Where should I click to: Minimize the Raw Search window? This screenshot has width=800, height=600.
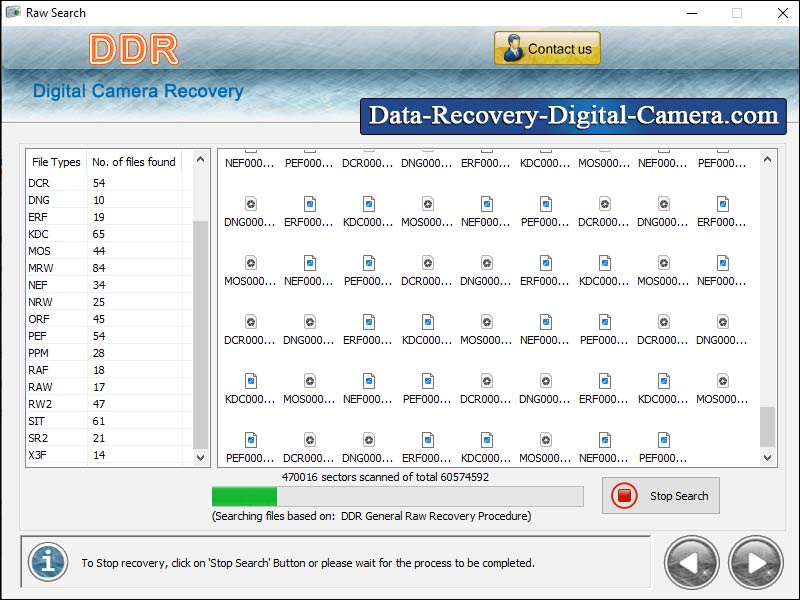pos(692,13)
